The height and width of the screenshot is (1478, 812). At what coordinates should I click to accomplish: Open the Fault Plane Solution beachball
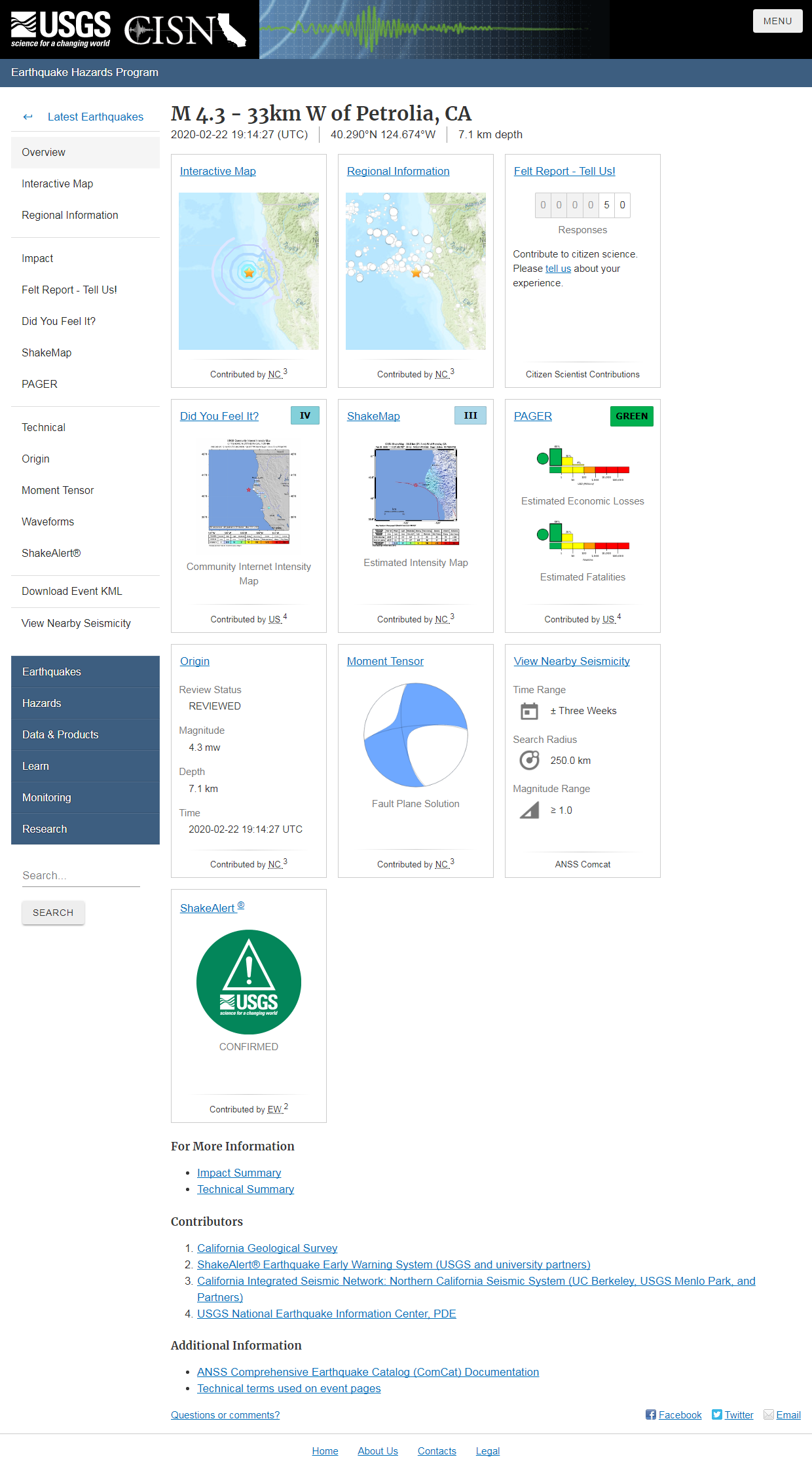[x=416, y=734]
